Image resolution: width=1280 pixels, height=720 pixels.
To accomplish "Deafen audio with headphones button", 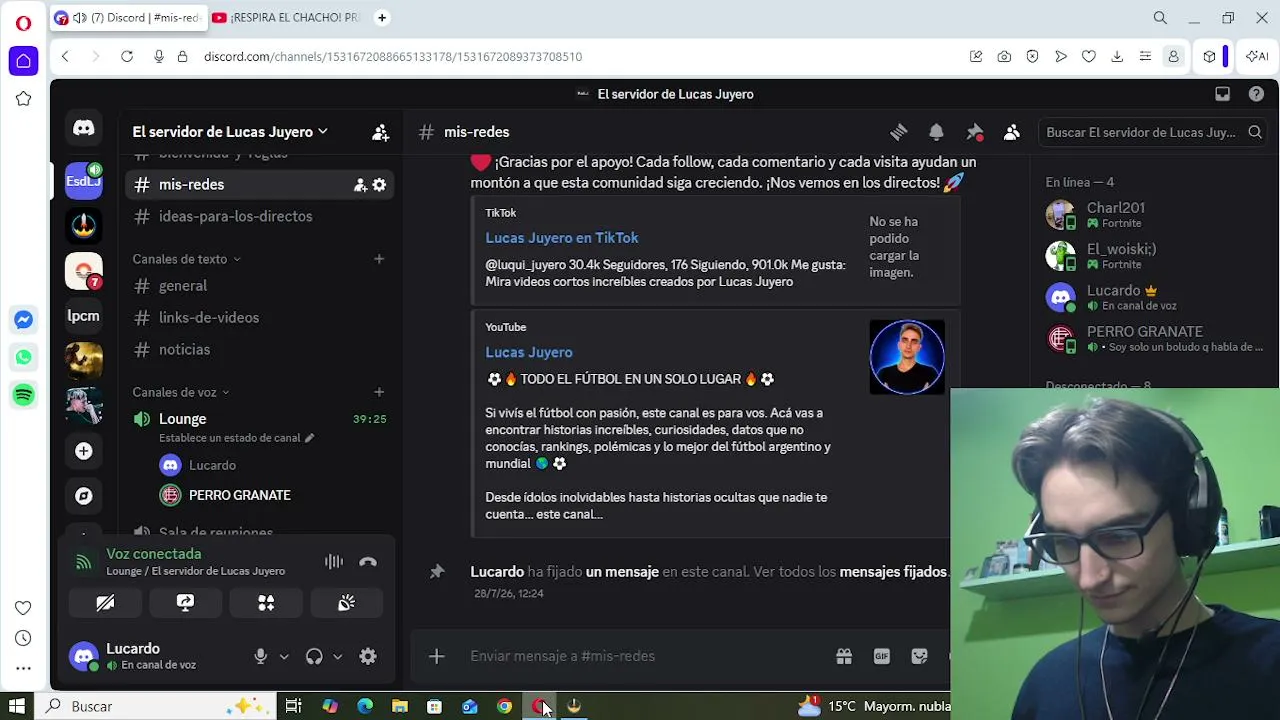I will click(x=314, y=656).
